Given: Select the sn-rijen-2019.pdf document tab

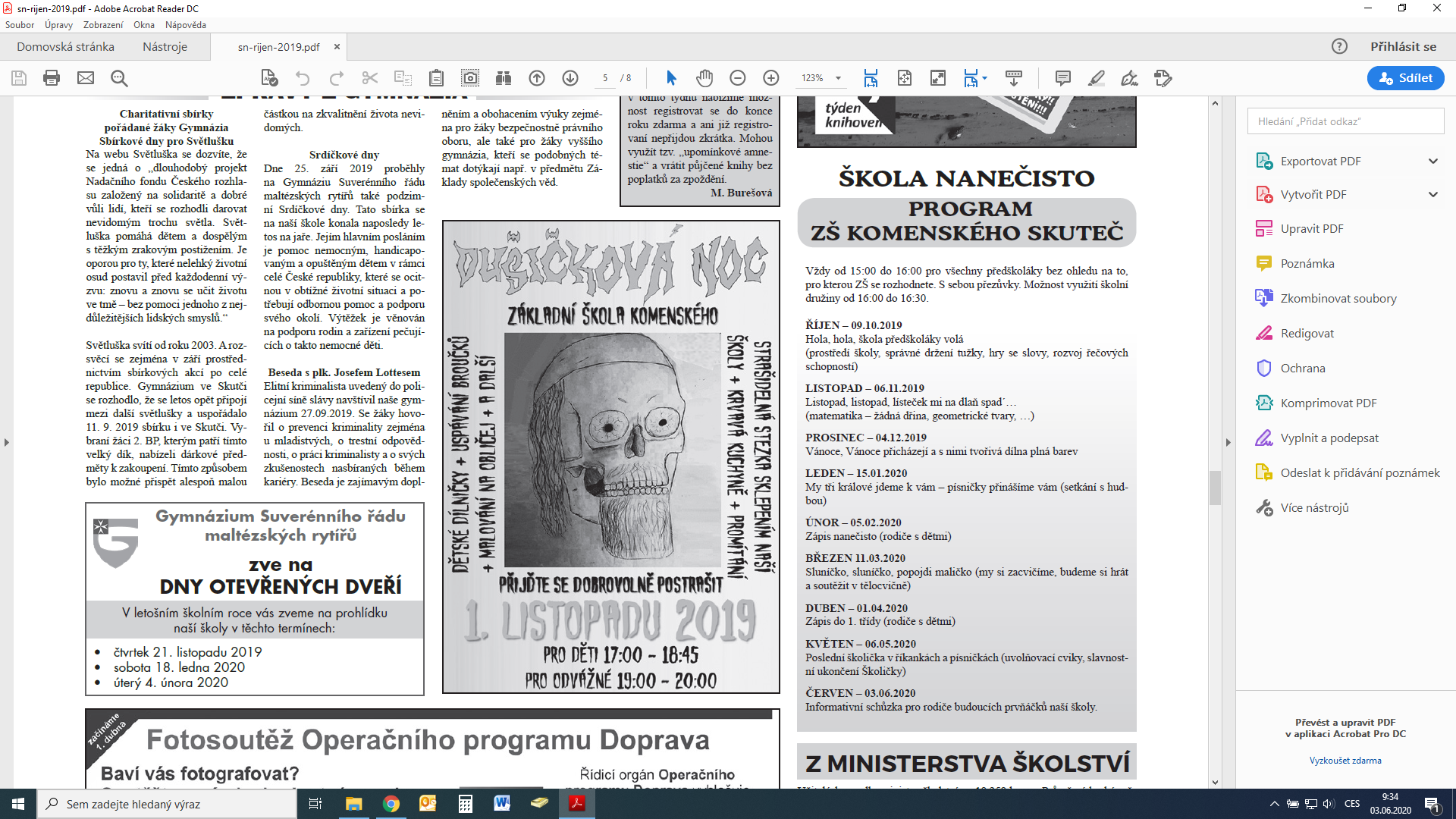Looking at the screenshot, I should [279, 47].
